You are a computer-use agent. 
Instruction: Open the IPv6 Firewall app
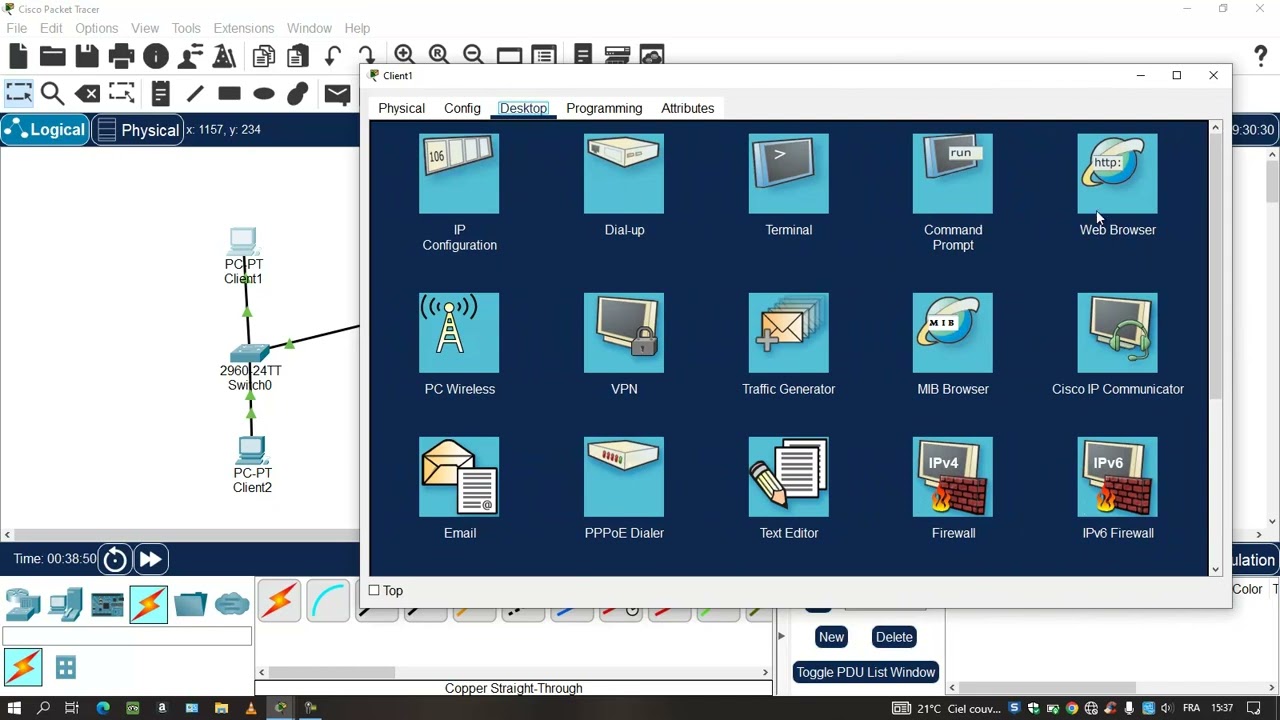[1117, 488]
